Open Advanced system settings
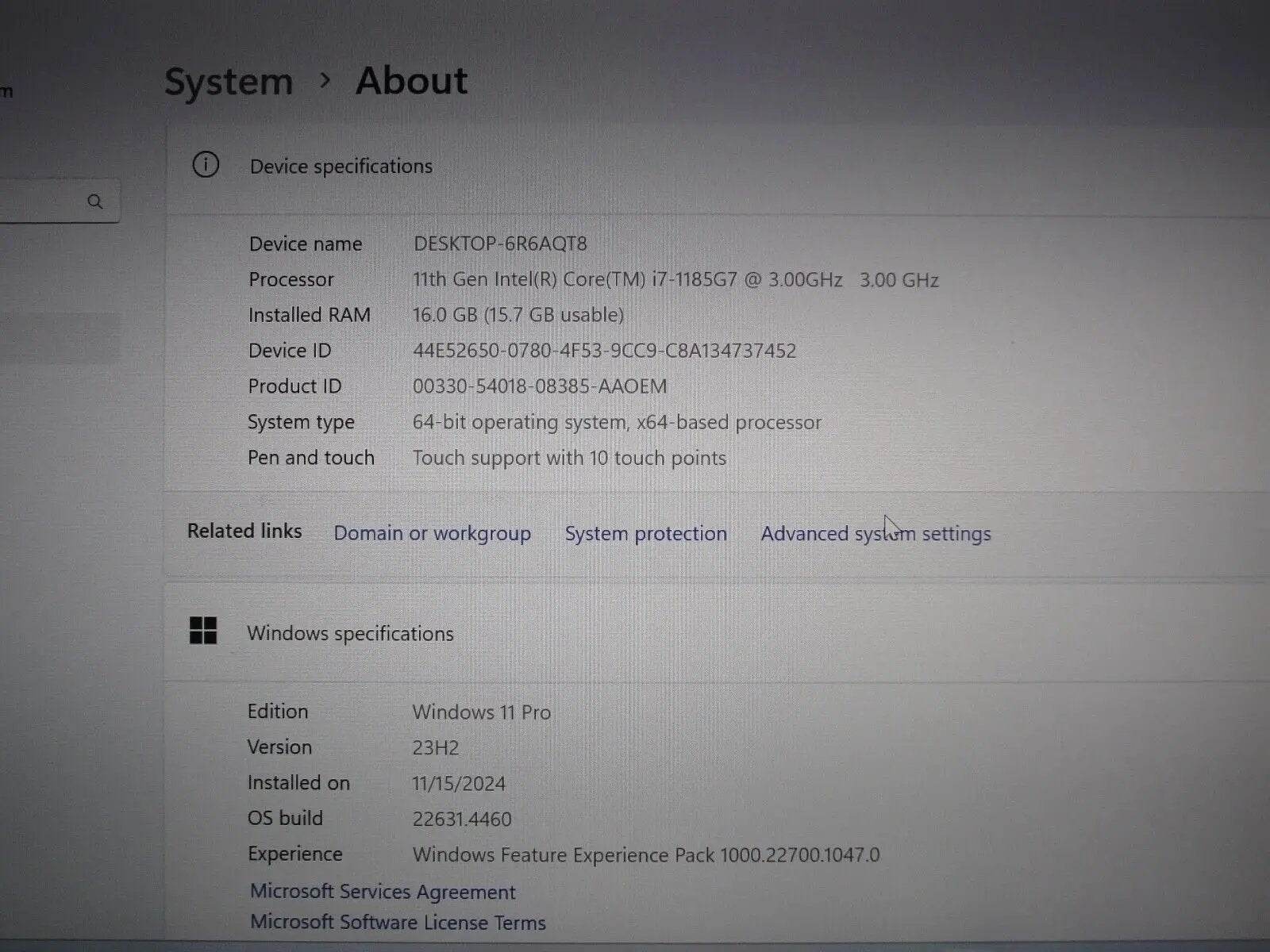This screenshot has height=952, width=1270. click(876, 534)
